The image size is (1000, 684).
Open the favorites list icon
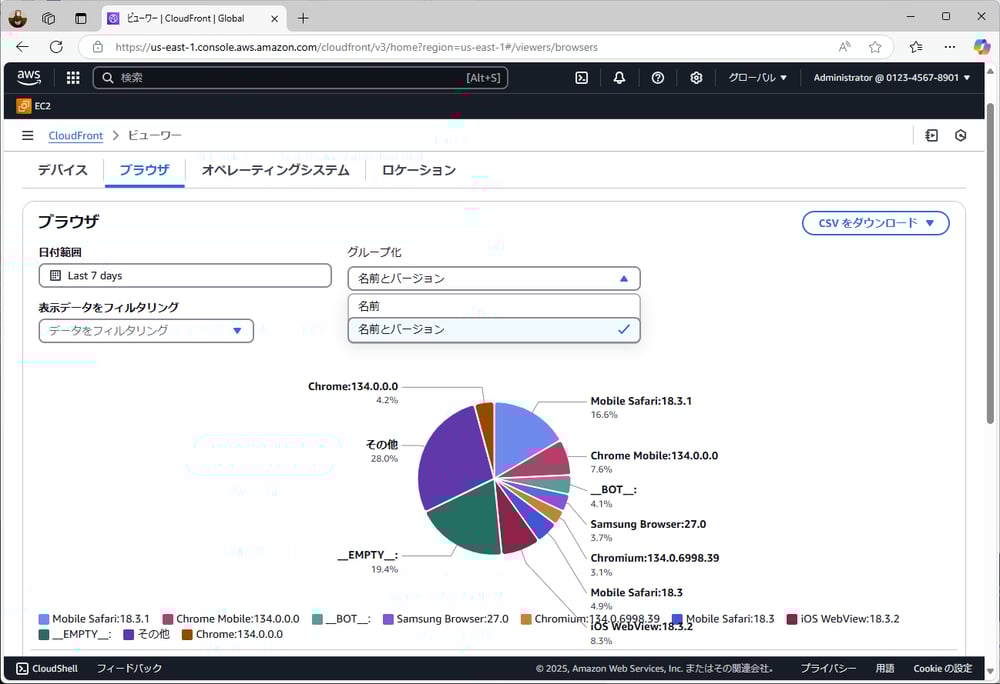pyautogui.click(x=916, y=47)
